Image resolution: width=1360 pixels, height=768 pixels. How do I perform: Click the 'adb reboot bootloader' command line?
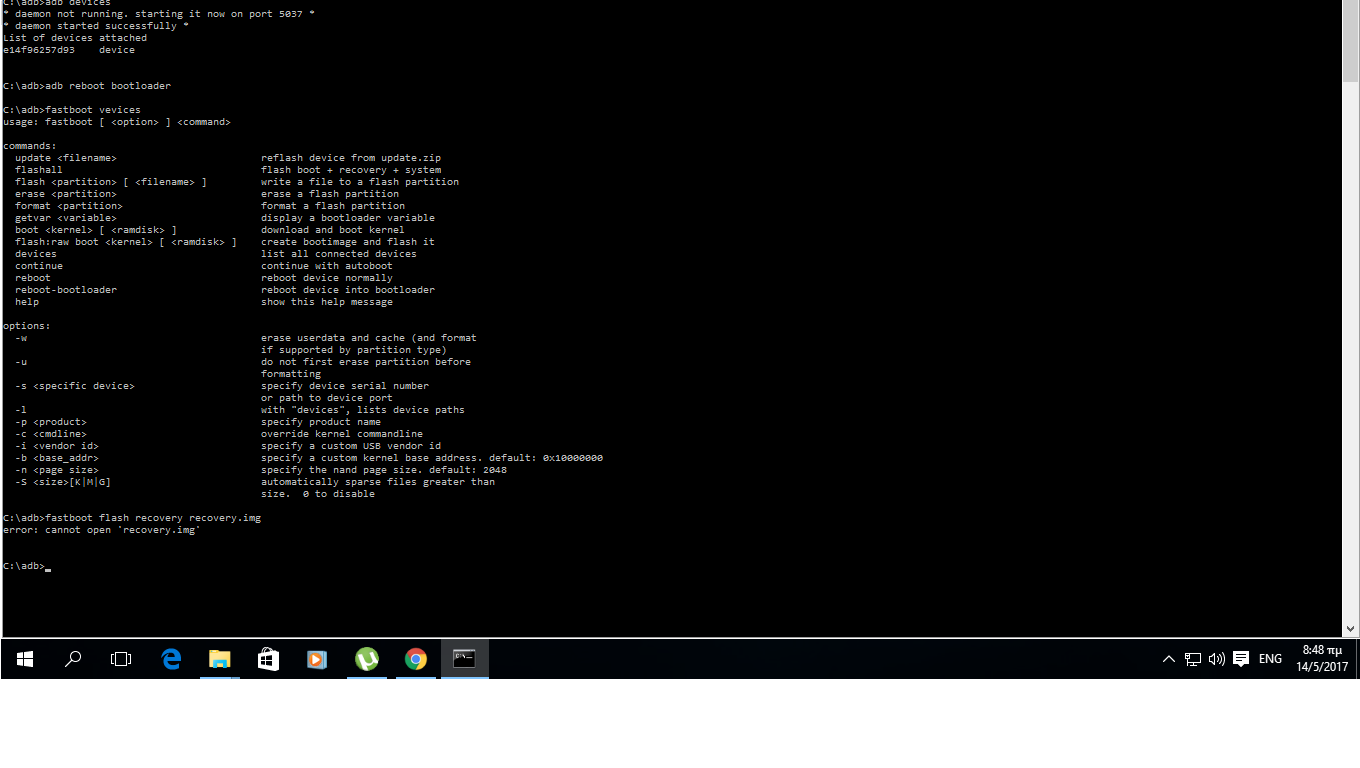point(87,86)
